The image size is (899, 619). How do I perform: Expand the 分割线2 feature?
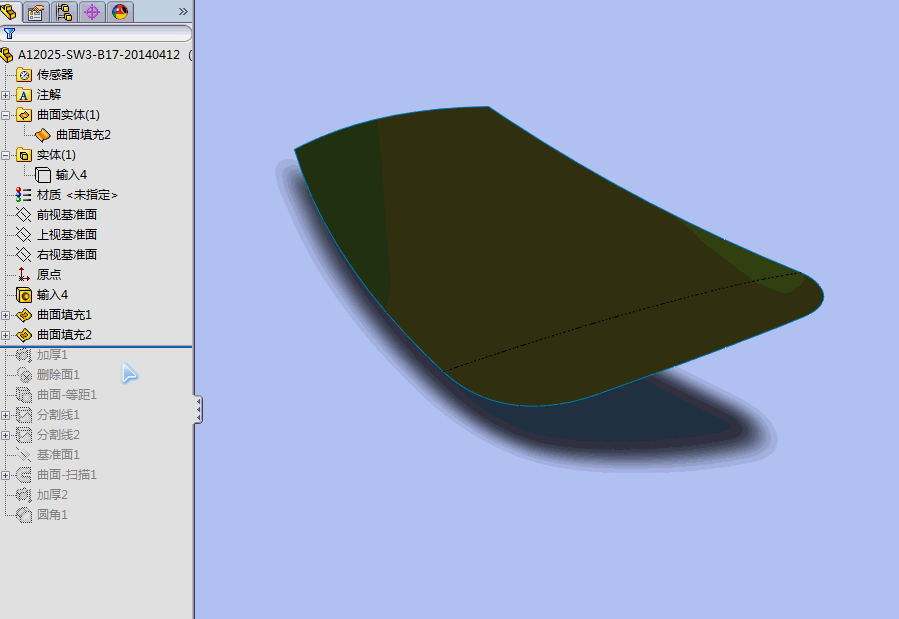point(5,436)
